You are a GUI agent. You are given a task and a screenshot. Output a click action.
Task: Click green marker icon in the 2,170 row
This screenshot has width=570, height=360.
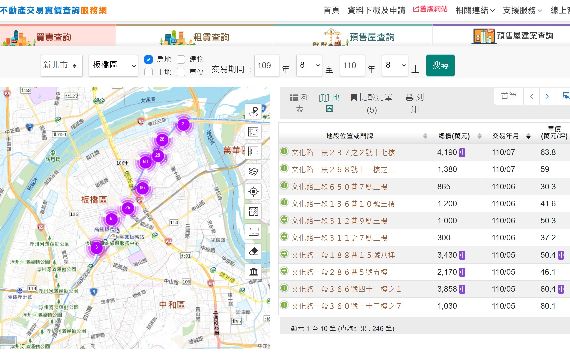[x=284, y=271]
